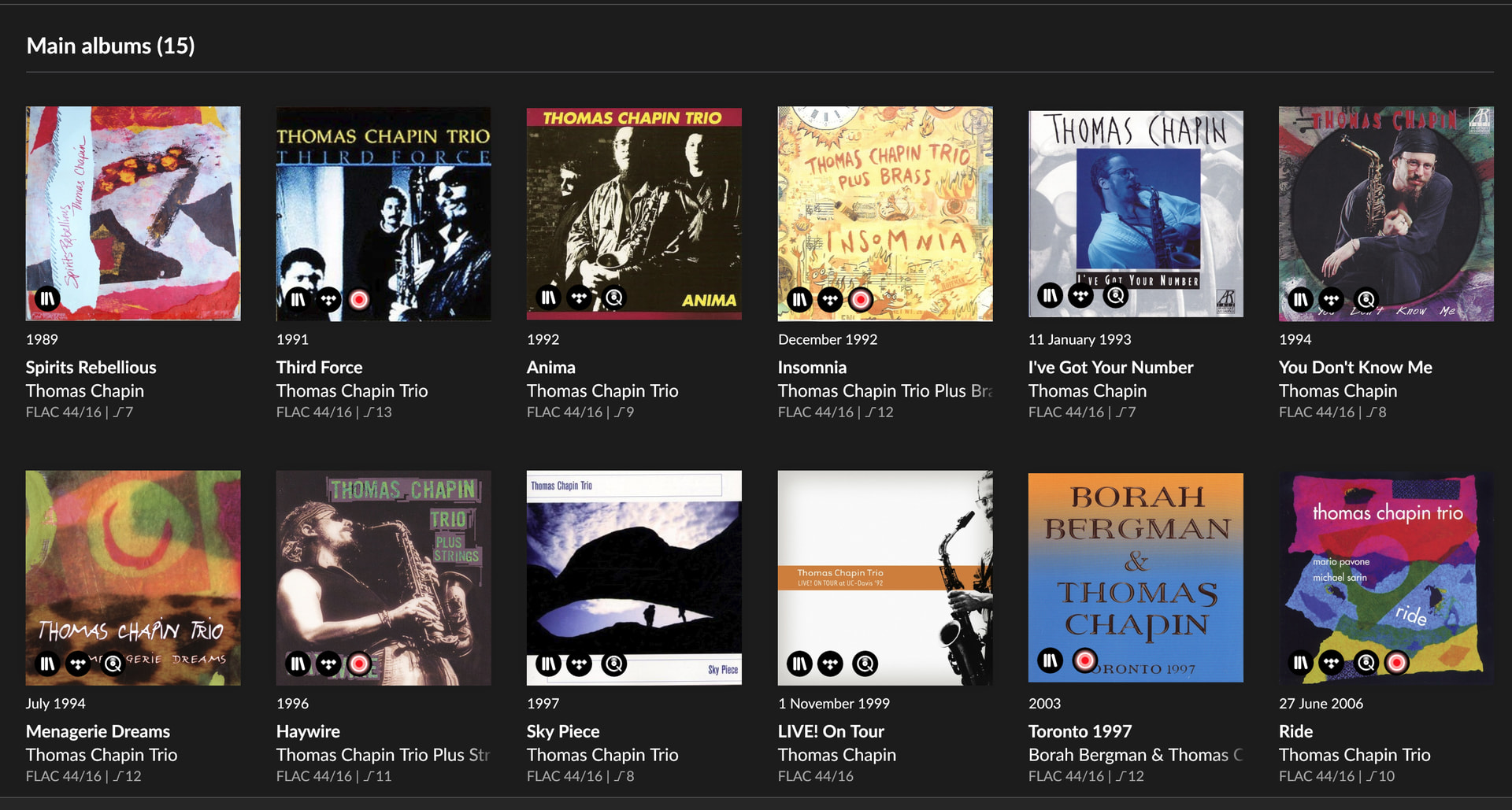Select the Insomnia album title
The image size is (1512, 810).
[x=812, y=368]
